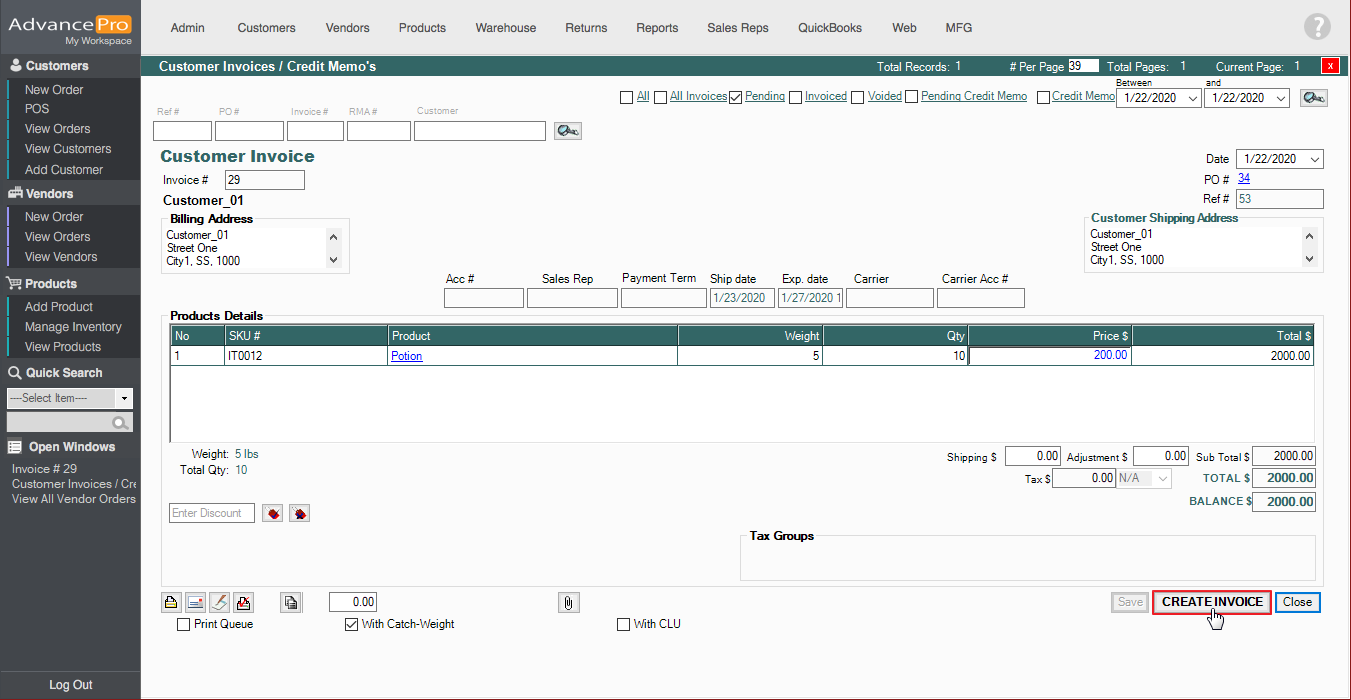Click the Quick Search magnifier icon

tap(121, 423)
